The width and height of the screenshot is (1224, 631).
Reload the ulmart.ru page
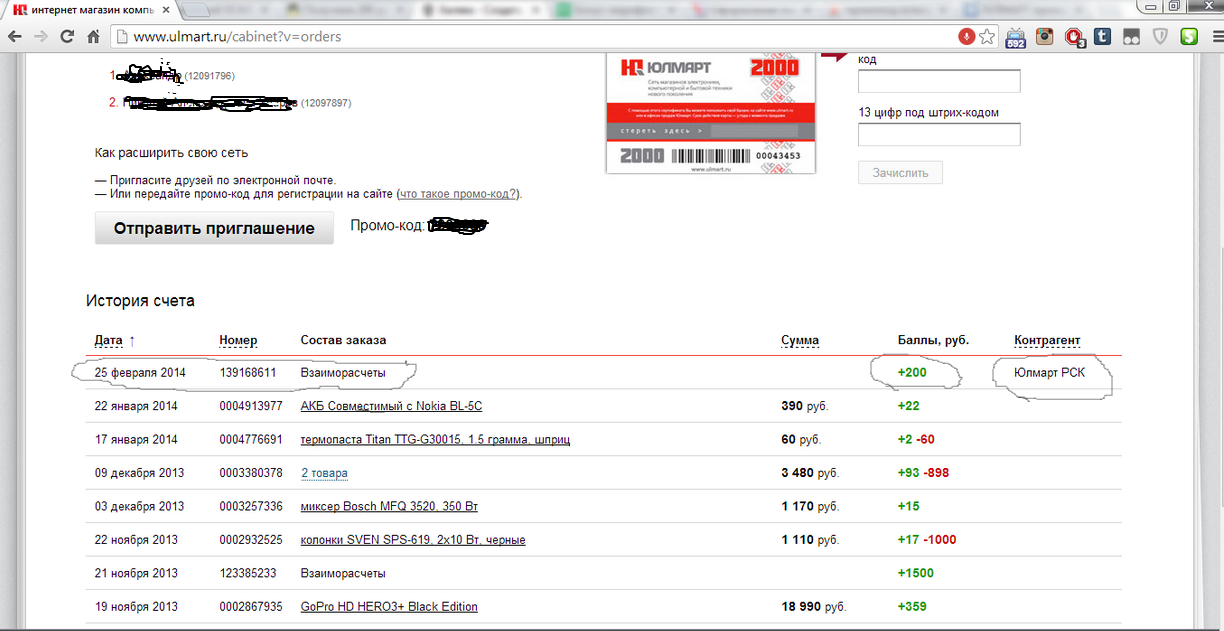point(67,37)
